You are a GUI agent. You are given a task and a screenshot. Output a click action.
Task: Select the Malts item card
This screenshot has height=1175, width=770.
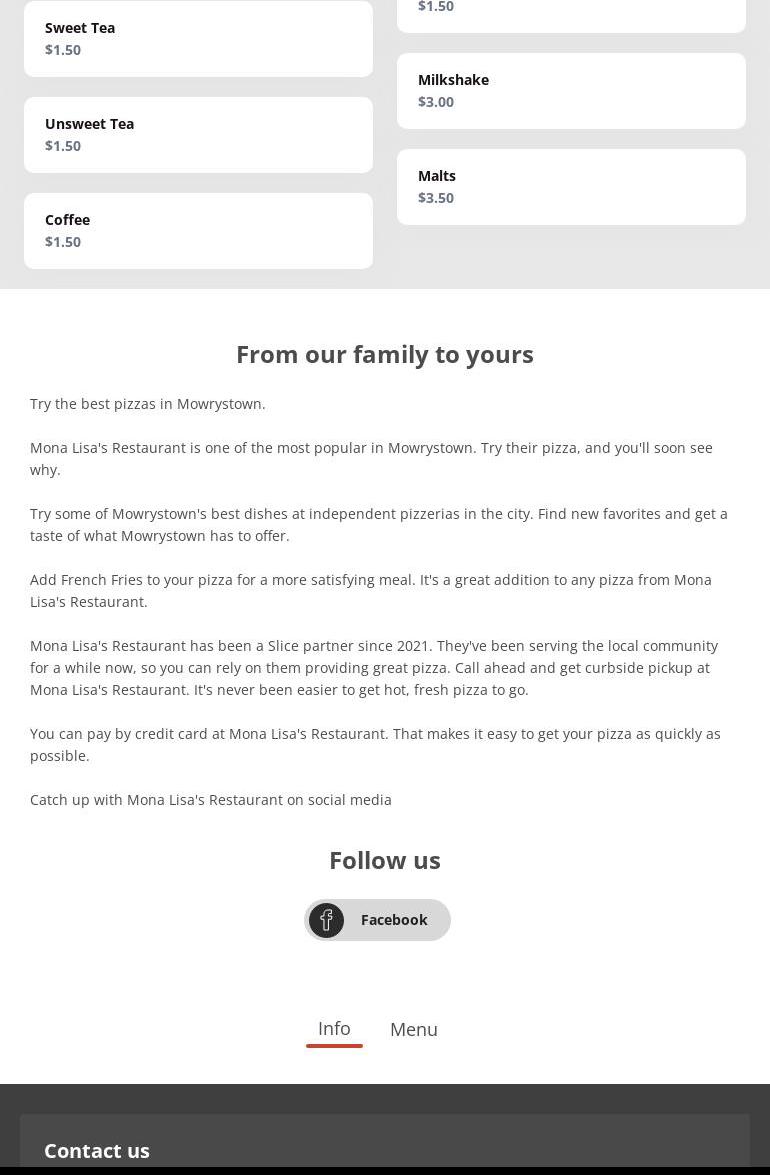point(571,187)
